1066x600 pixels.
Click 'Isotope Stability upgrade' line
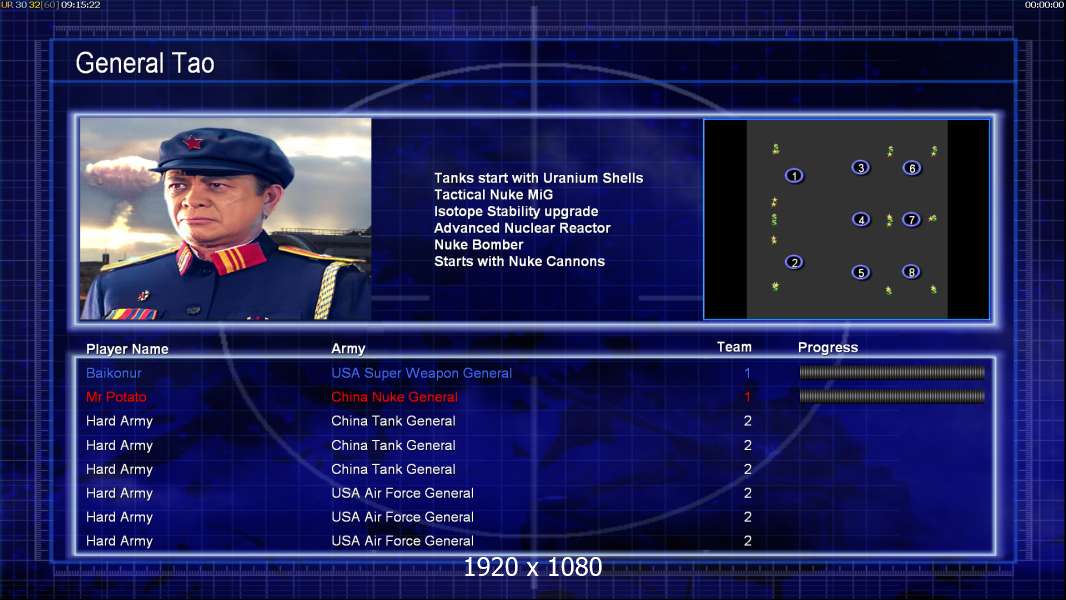(x=516, y=211)
